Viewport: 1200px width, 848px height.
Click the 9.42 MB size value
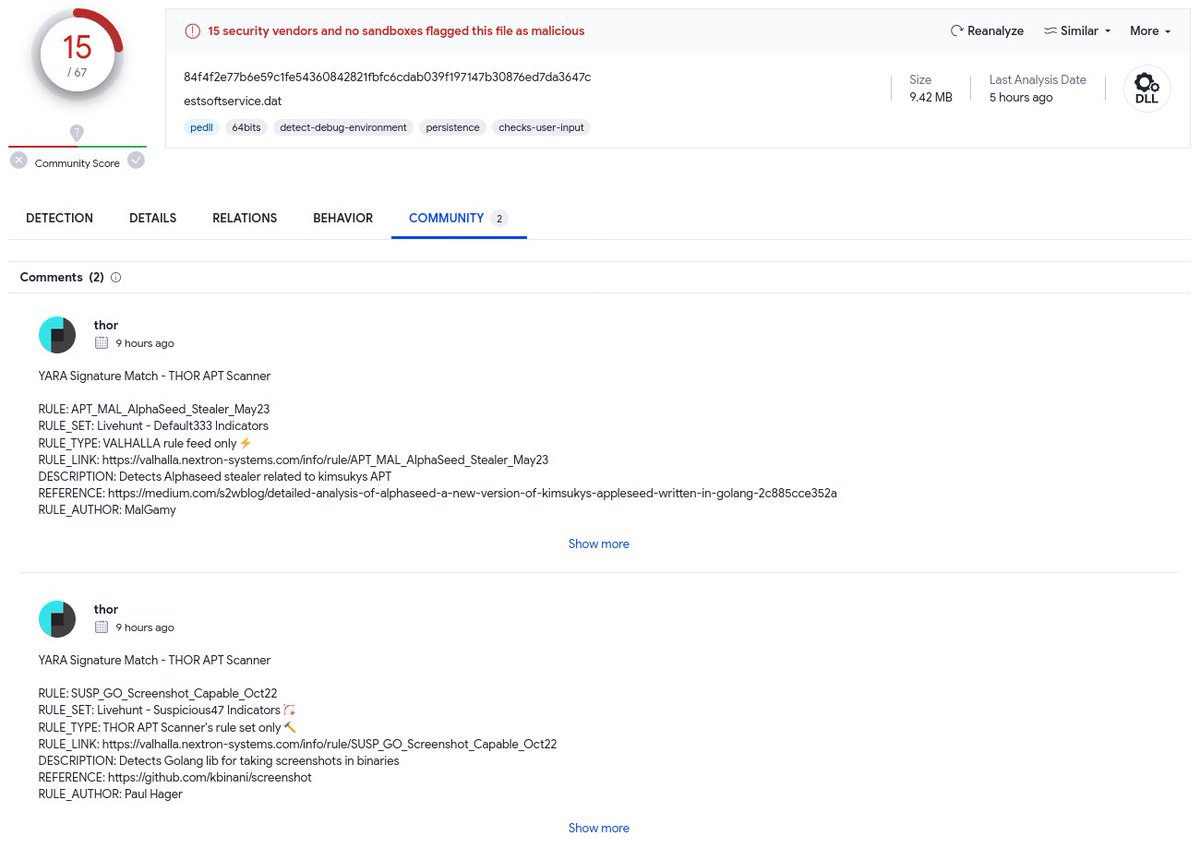click(x=930, y=97)
